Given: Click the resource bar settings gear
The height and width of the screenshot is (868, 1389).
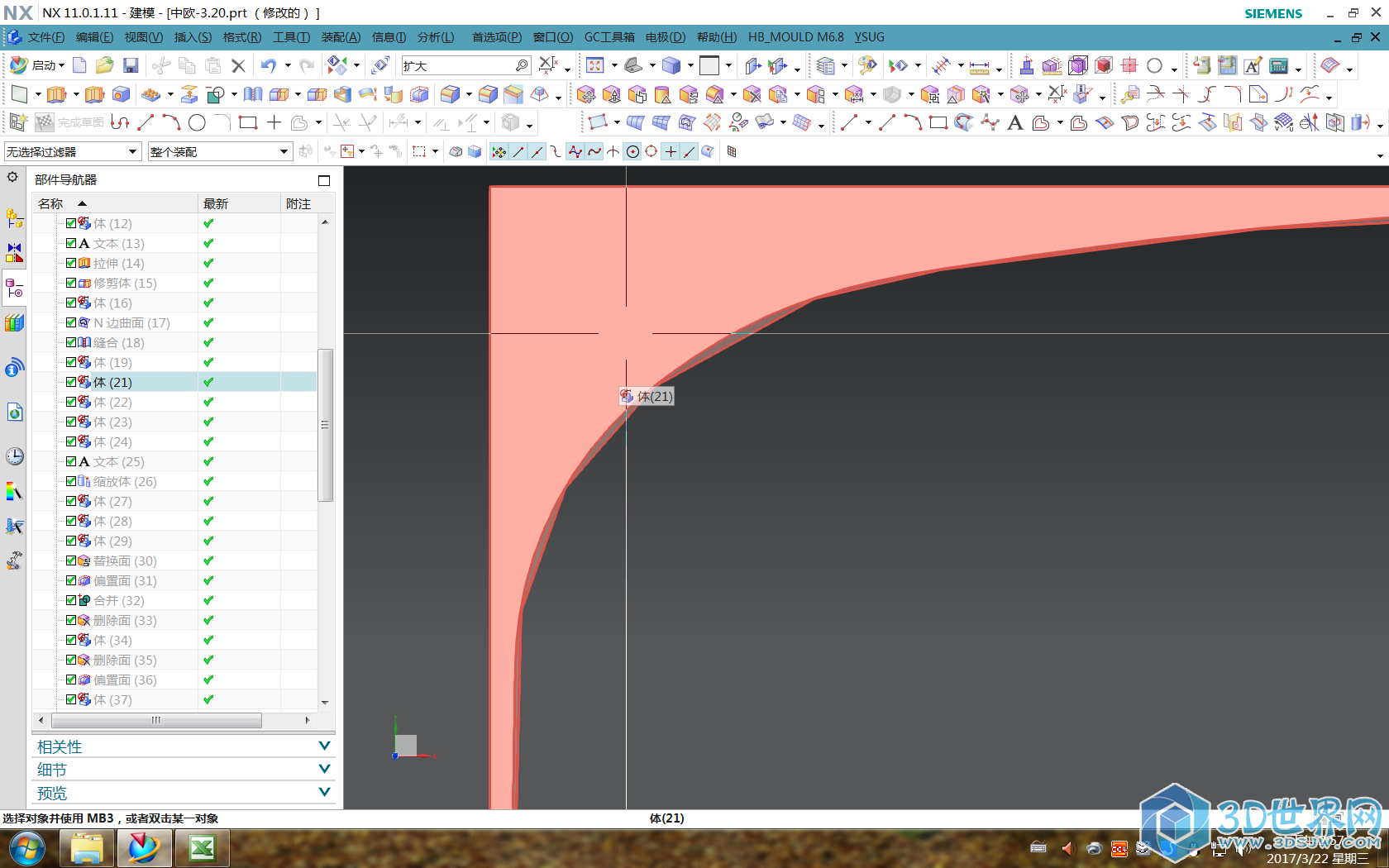Looking at the screenshot, I should click(x=12, y=177).
